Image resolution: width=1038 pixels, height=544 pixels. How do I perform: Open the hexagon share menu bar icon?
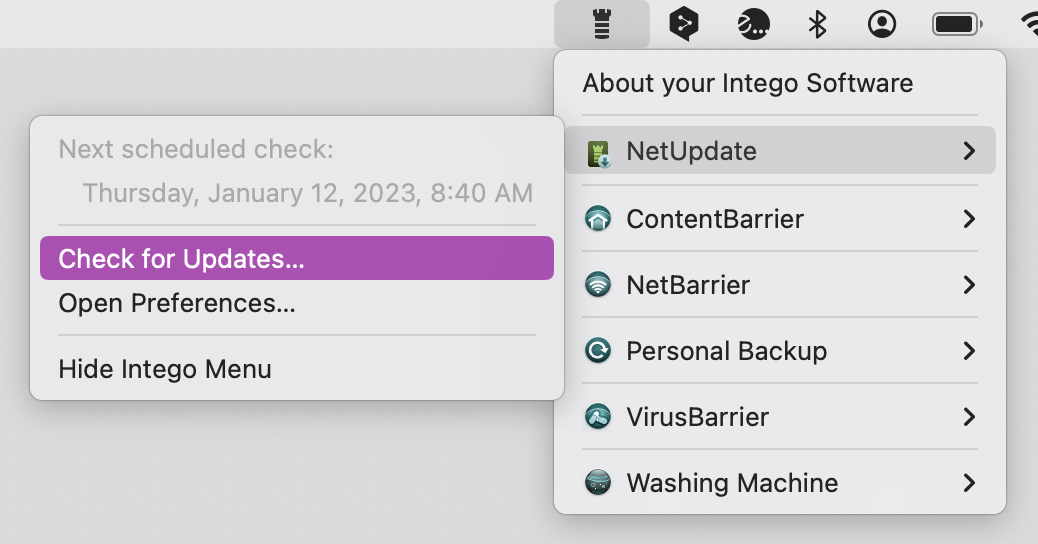(x=684, y=24)
